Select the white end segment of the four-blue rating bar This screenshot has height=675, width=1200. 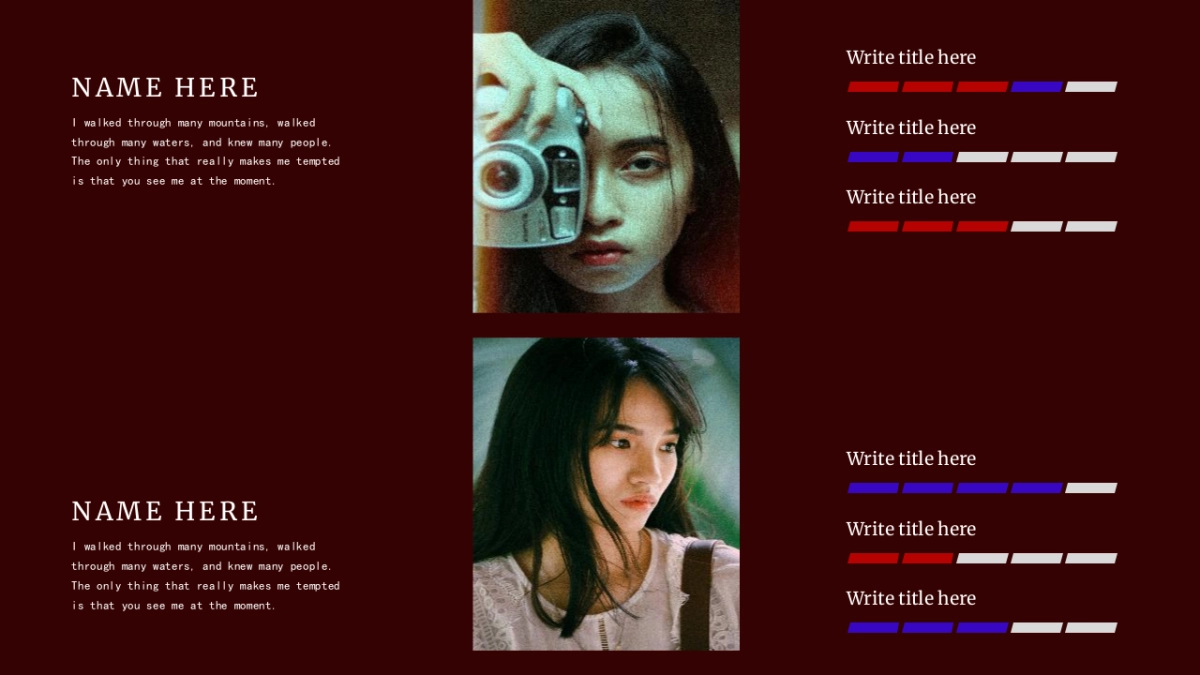click(x=1091, y=488)
